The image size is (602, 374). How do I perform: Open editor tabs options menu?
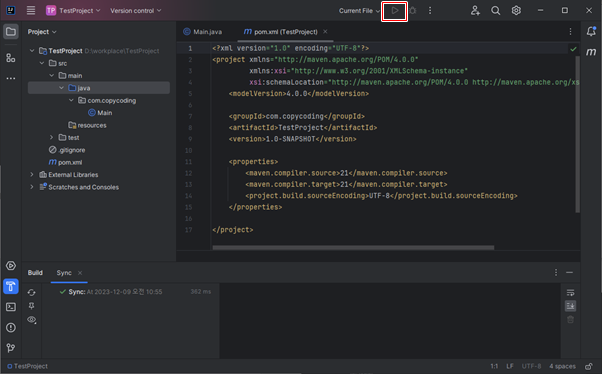pyautogui.click(x=571, y=31)
